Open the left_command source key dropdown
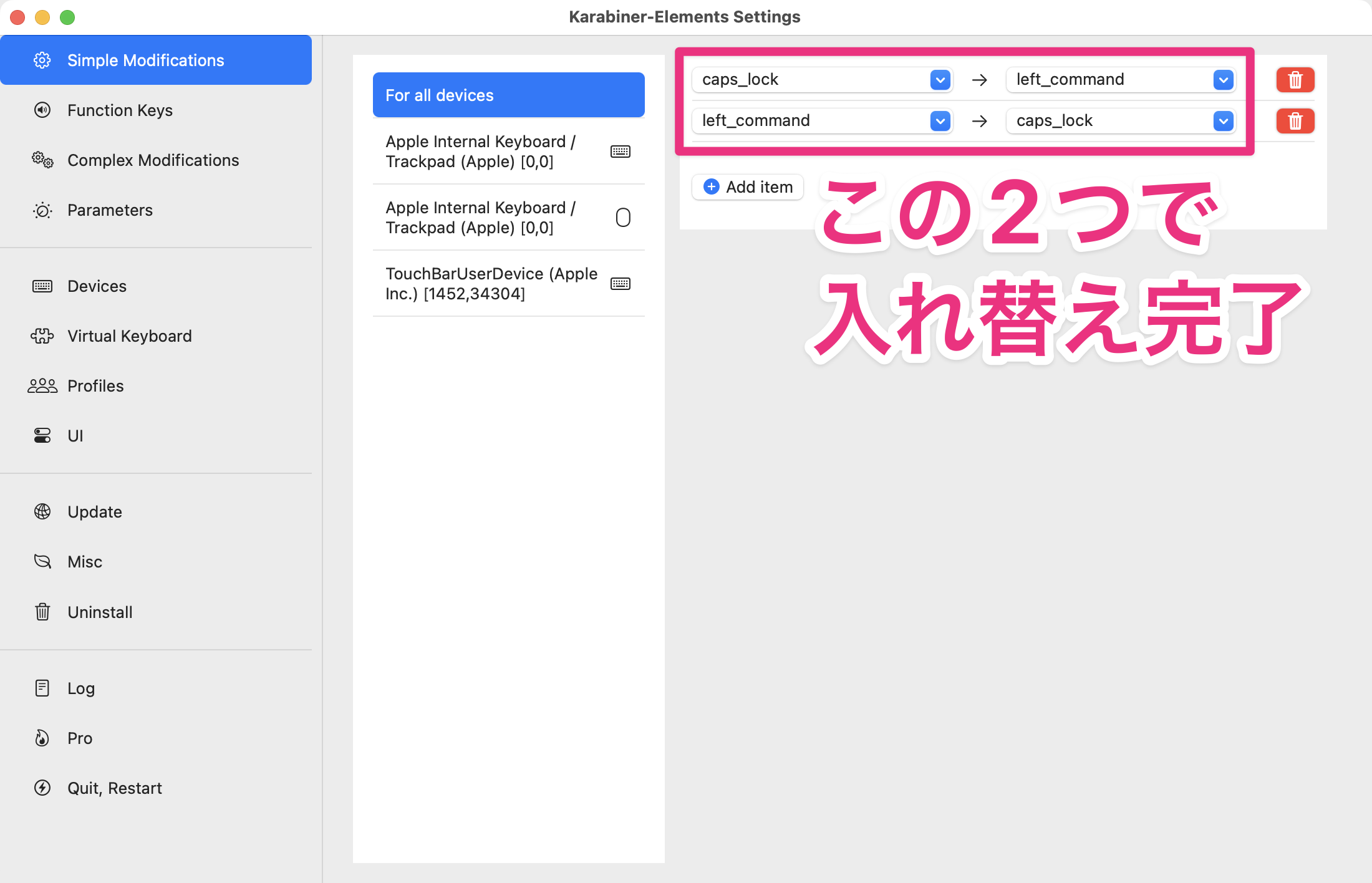Image resolution: width=1372 pixels, height=883 pixels. pyautogui.click(x=940, y=121)
